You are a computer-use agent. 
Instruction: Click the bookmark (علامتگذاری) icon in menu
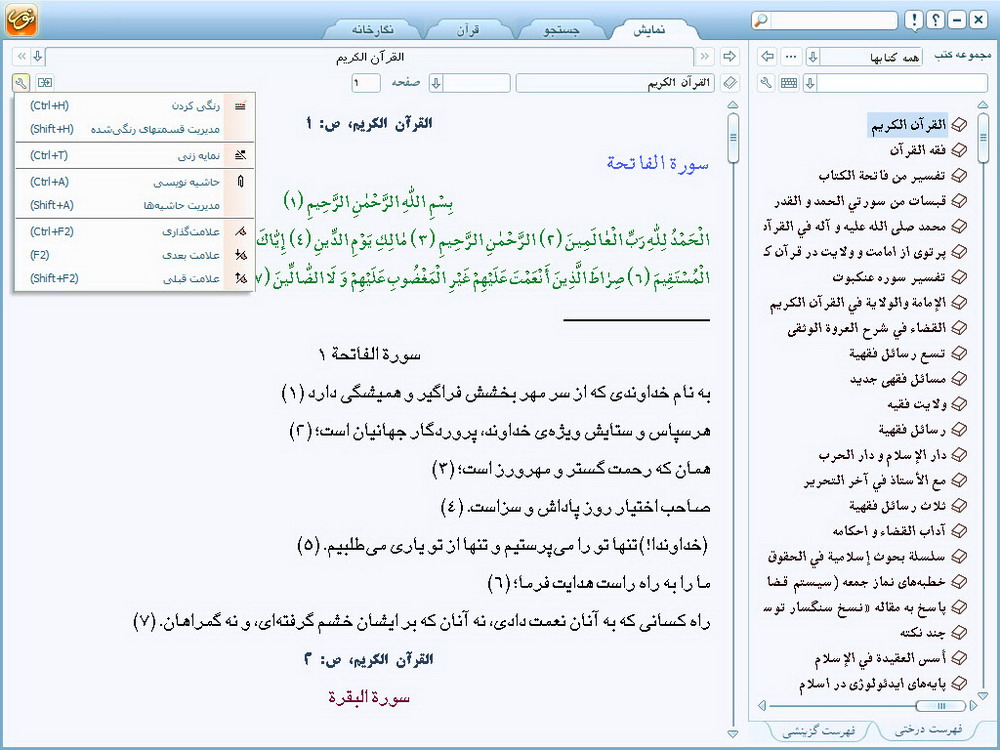[239, 231]
